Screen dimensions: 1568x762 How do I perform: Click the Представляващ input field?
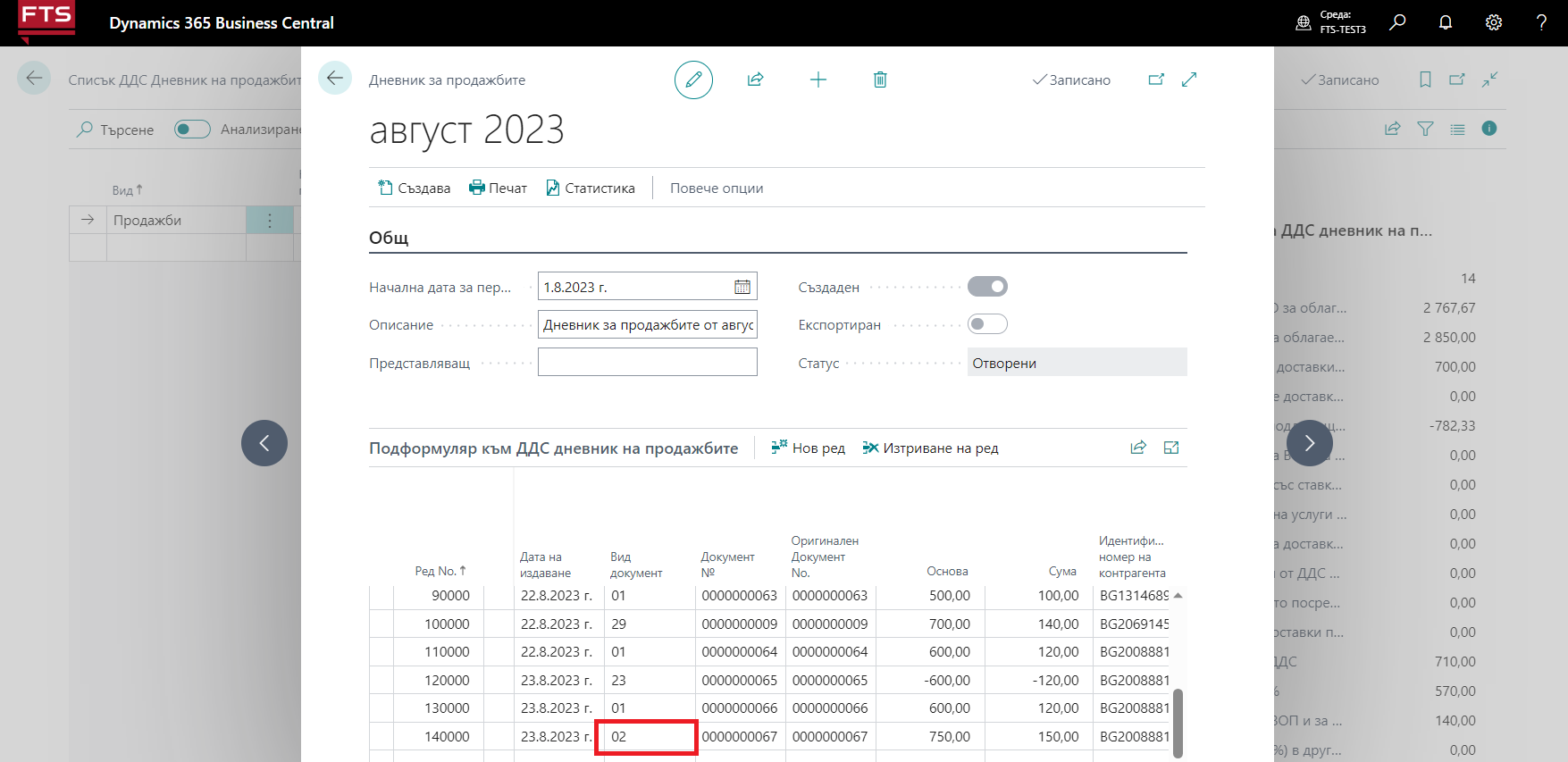648,362
